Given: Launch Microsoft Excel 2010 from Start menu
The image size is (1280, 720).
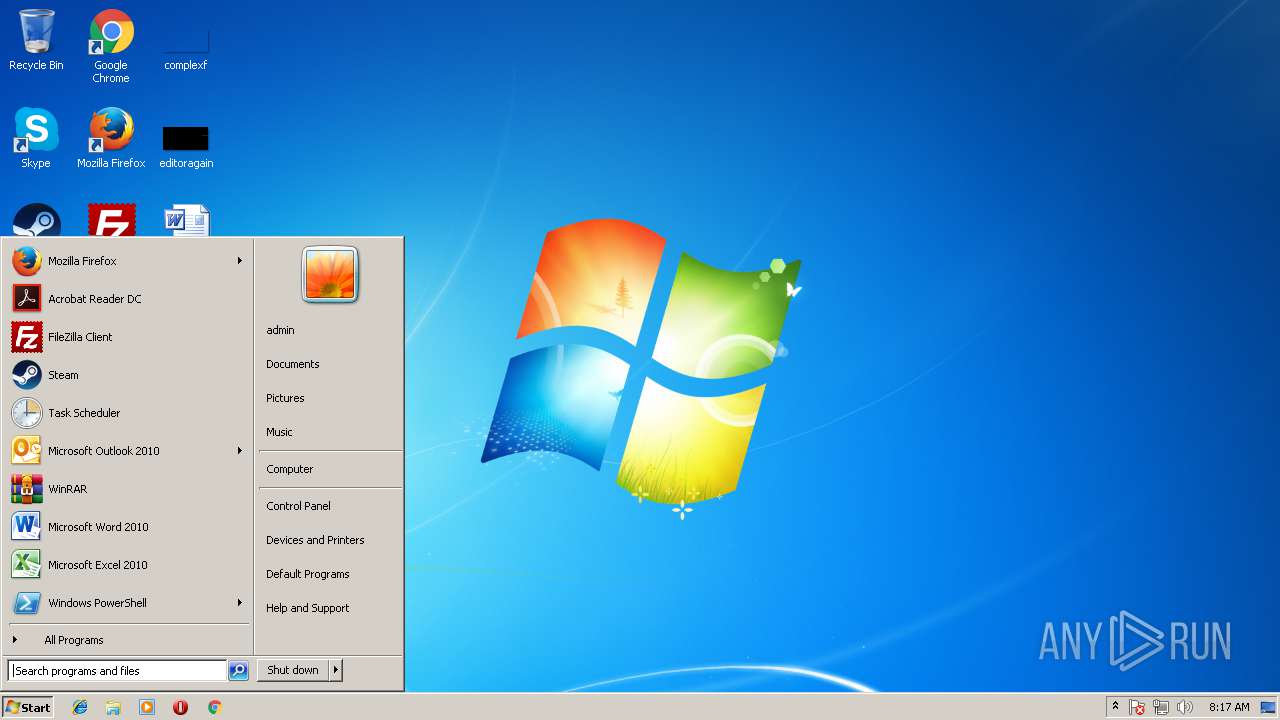Looking at the screenshot, I should pos(127,565).
